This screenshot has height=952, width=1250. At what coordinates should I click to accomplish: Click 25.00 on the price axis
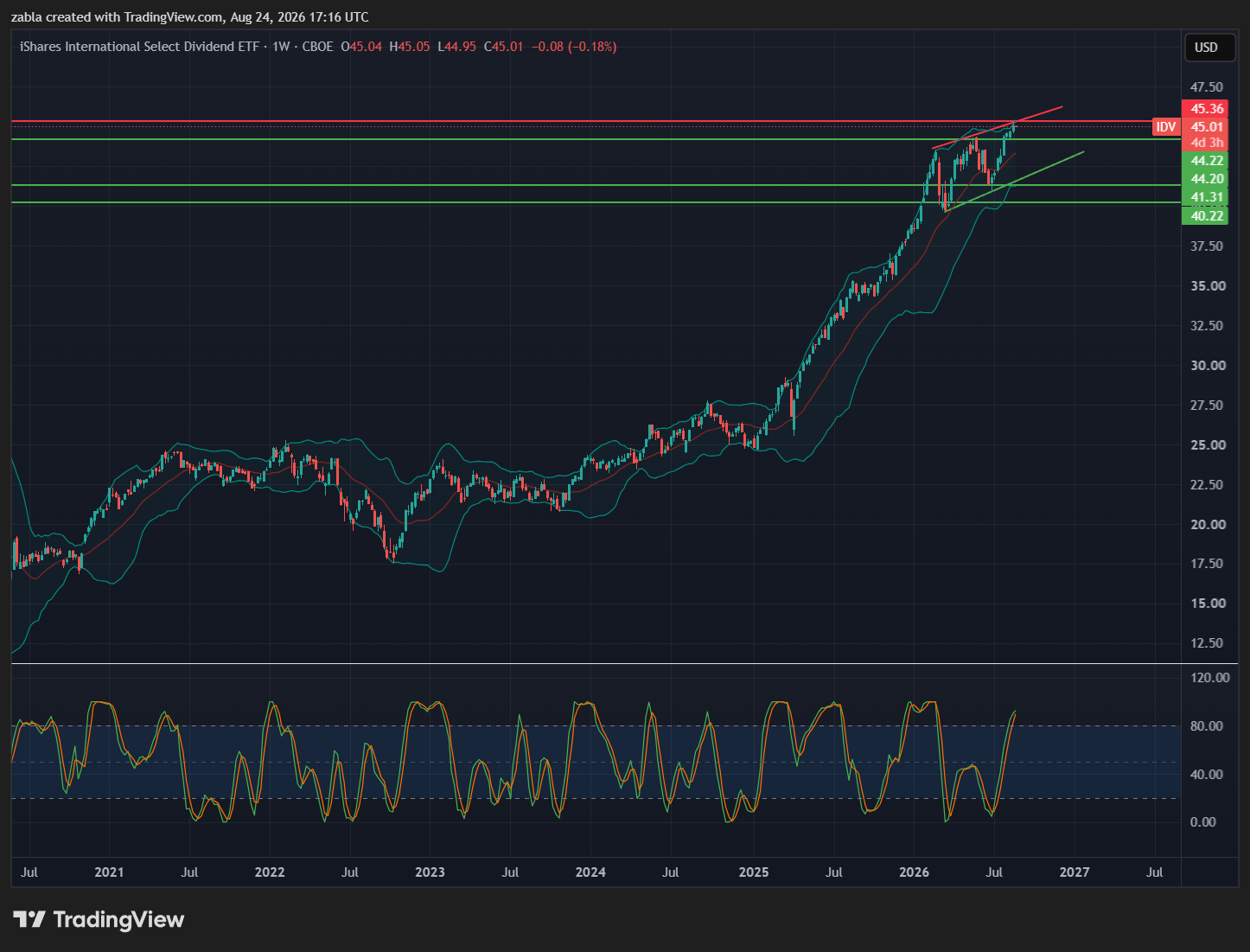[1207, 445]
